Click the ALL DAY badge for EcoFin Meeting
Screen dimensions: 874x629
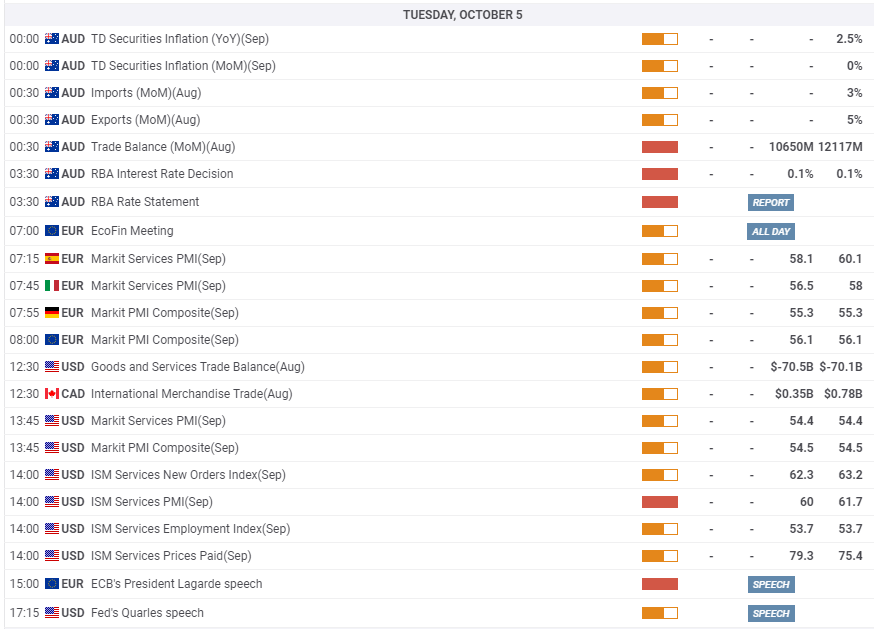pyautogui.click(x=771, y=231)
